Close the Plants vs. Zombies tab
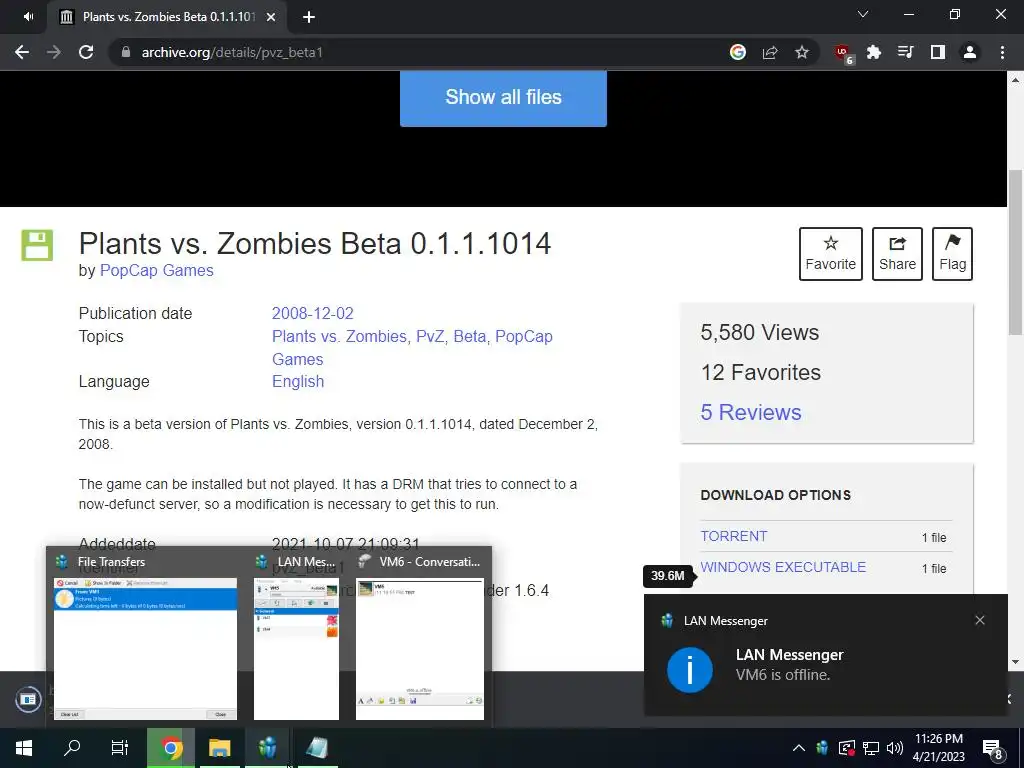This screenshot has height=768, width=1024. point(272,17)
